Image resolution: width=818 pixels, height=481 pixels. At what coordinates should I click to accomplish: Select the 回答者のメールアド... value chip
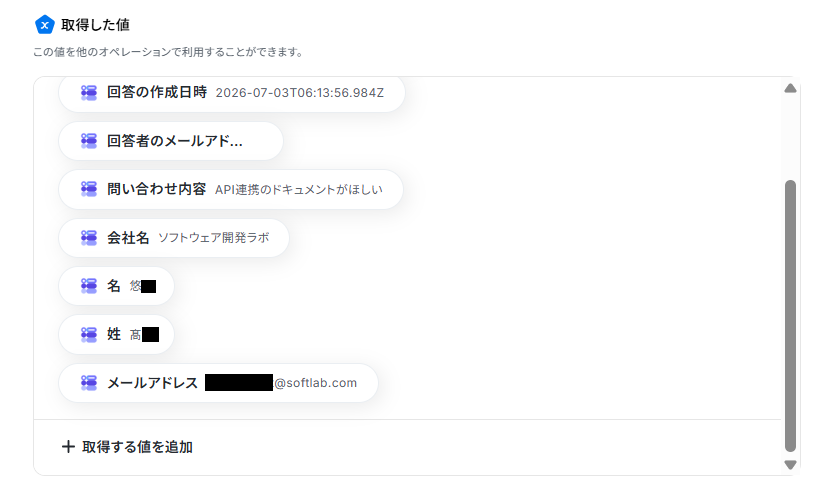171,141
